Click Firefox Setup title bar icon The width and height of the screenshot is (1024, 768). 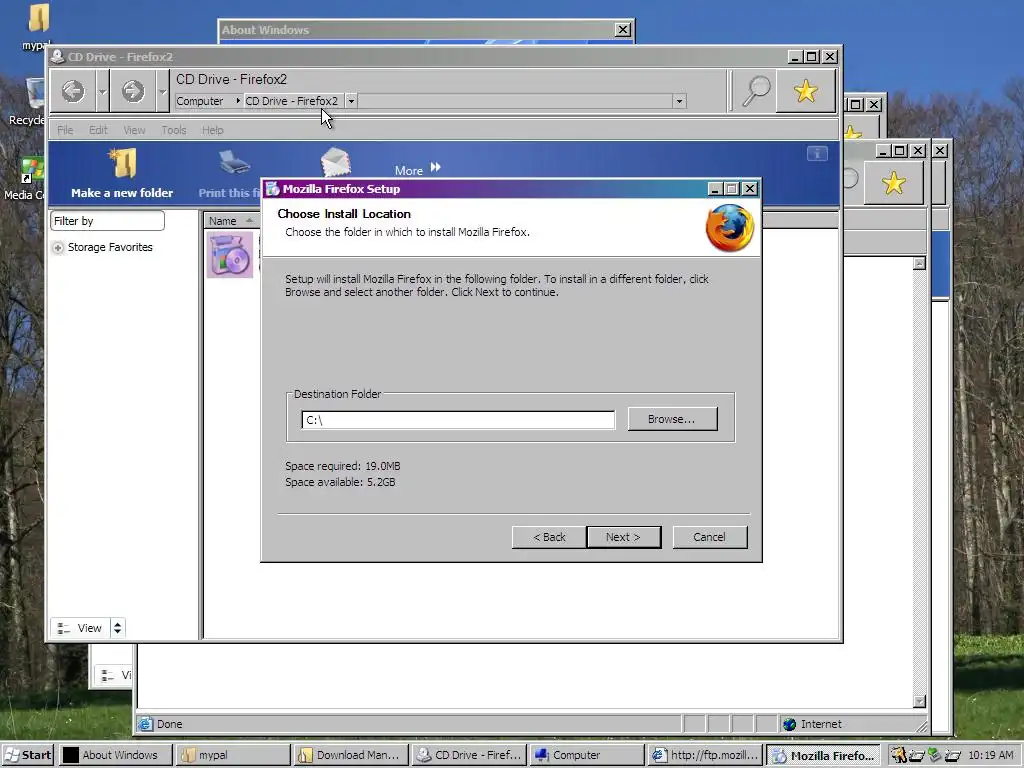click(x=273, y=189)
